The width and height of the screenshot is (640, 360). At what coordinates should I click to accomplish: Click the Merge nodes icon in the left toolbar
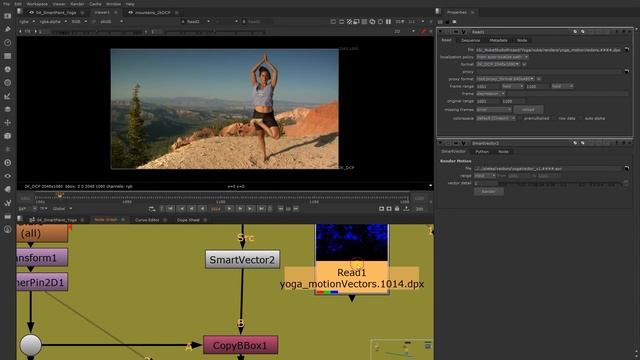point(7,109)
